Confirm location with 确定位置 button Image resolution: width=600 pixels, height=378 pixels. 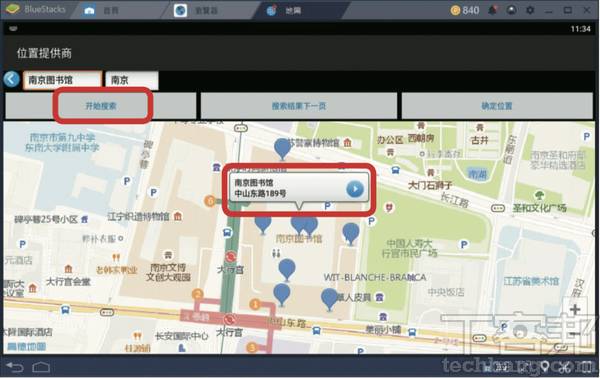click(x=497, y=106)
